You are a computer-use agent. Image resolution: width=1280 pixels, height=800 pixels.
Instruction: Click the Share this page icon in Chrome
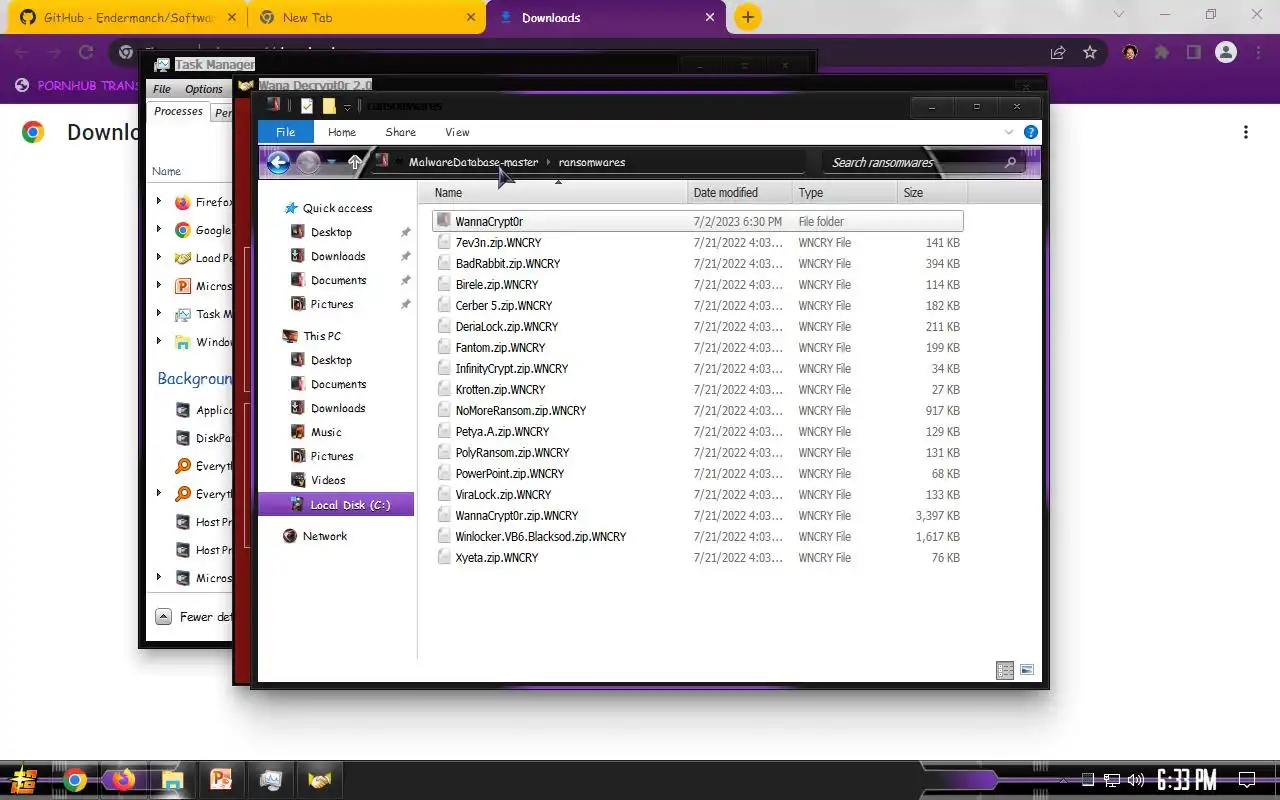[1058, 52]
